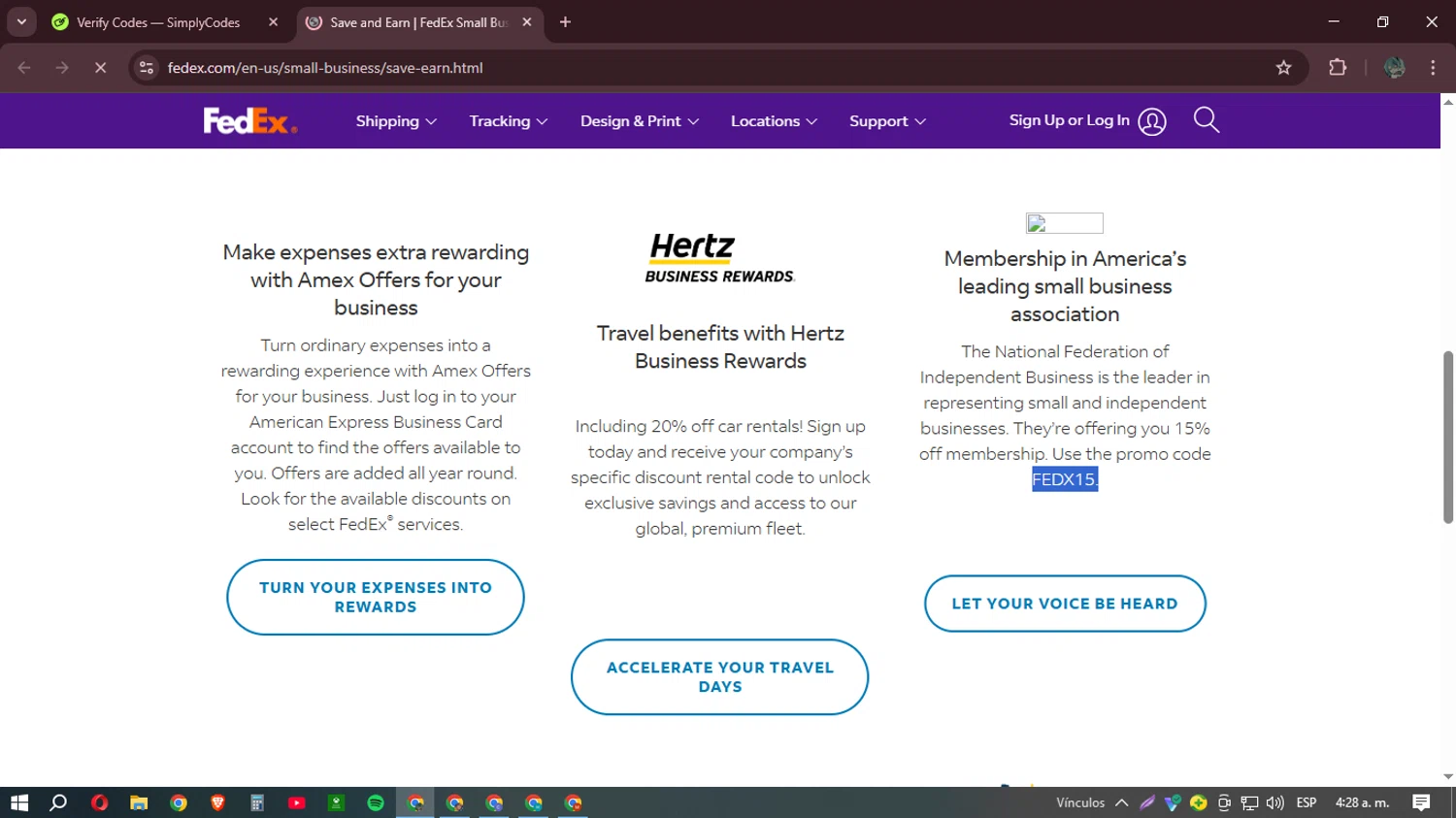Click the scrollbar down arrow

[1448, 777]
